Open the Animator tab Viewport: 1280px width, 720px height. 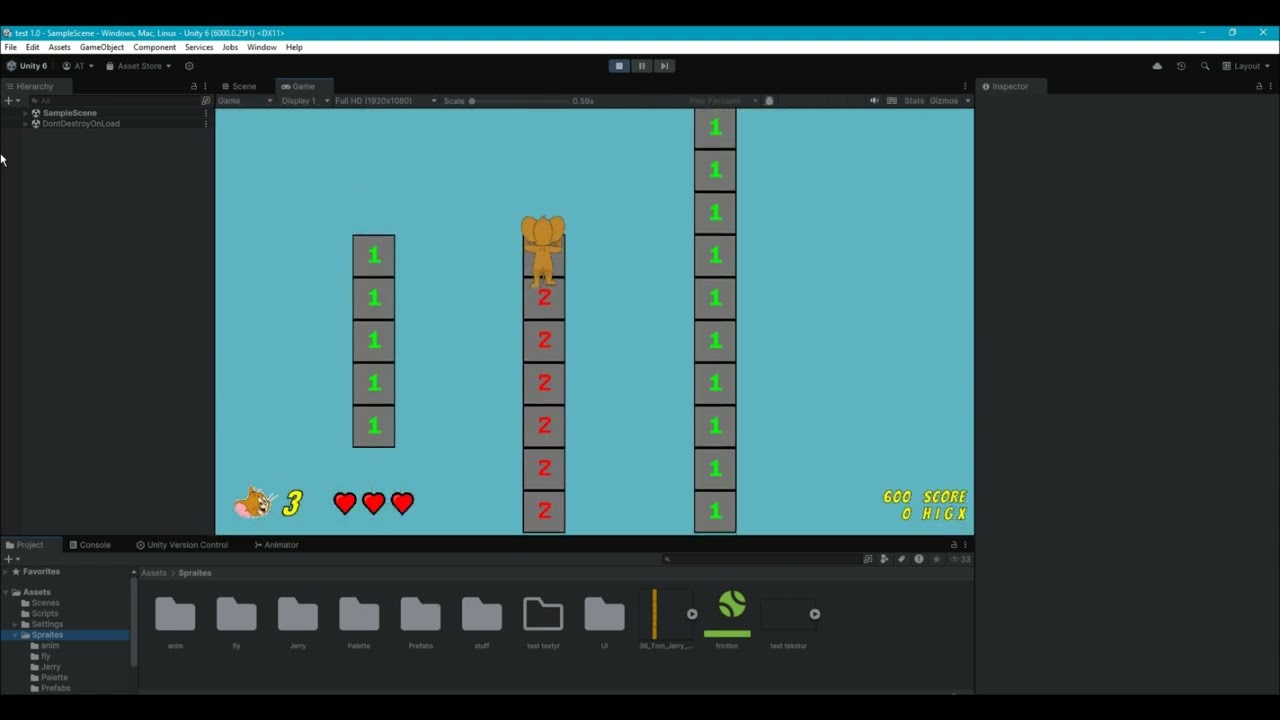coord(276,545)
